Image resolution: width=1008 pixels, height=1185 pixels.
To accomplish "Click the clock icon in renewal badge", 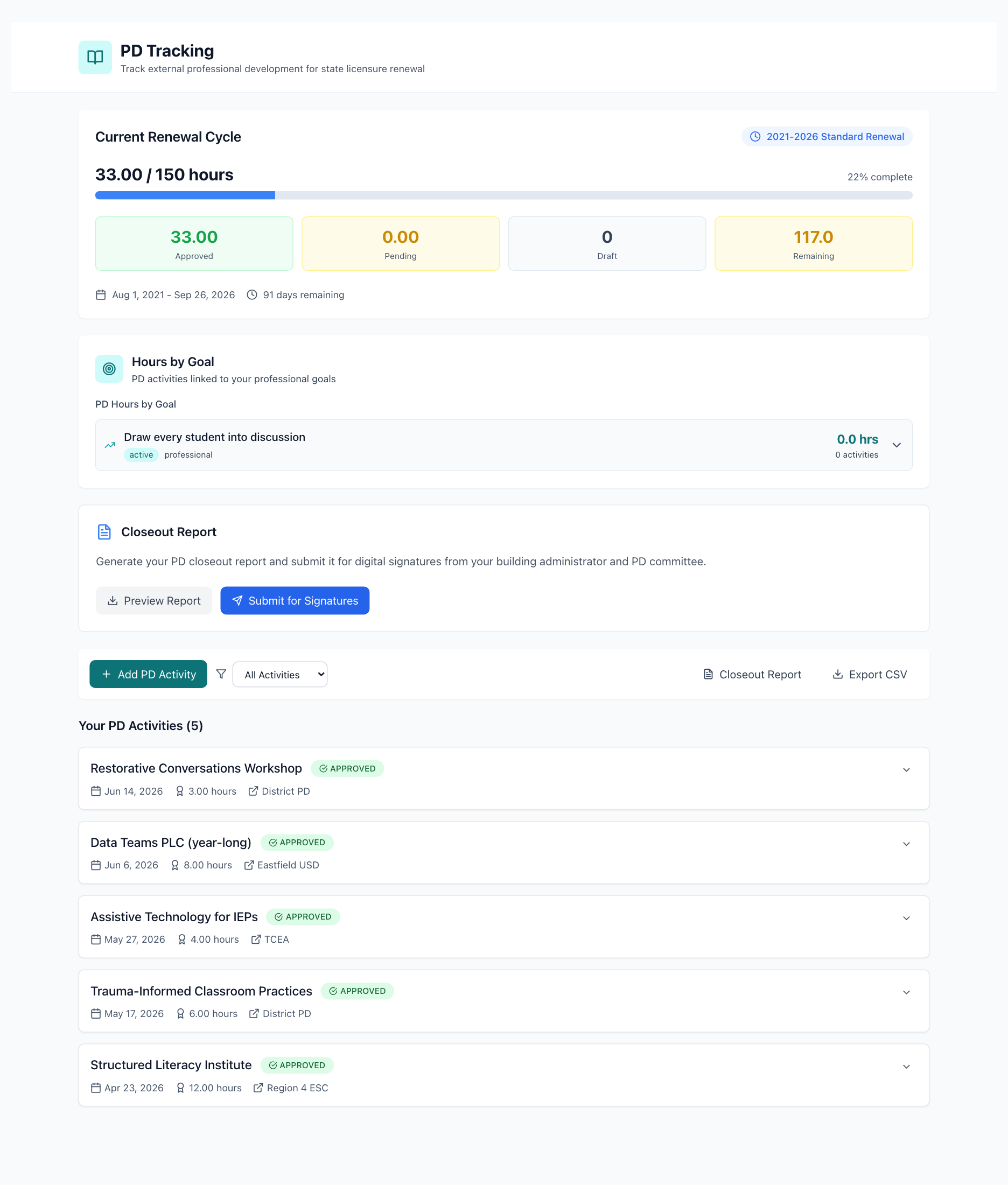I will point(755,137).
